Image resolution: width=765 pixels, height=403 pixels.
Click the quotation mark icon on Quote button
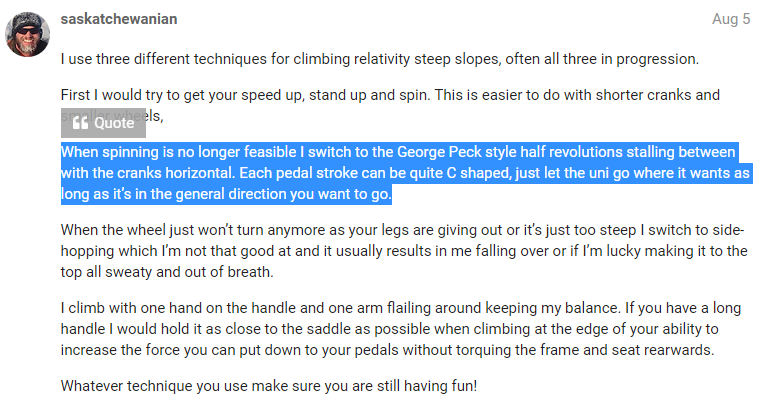pyautogui.click(x=79, y=123)
